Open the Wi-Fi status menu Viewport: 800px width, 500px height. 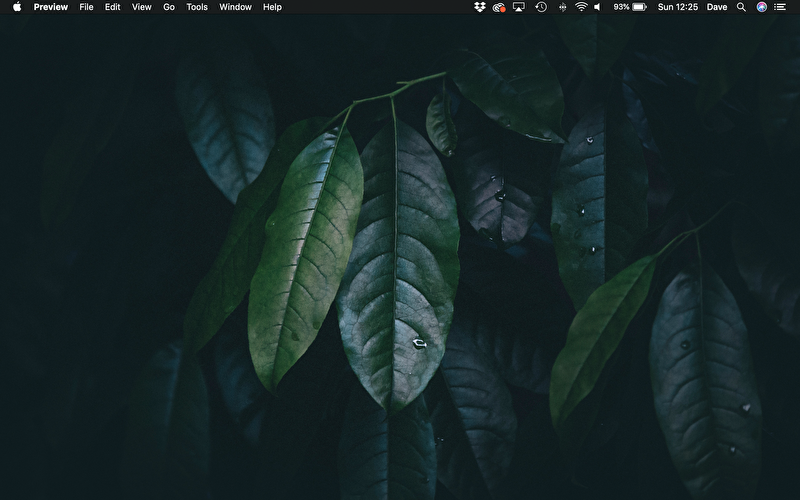581,7
